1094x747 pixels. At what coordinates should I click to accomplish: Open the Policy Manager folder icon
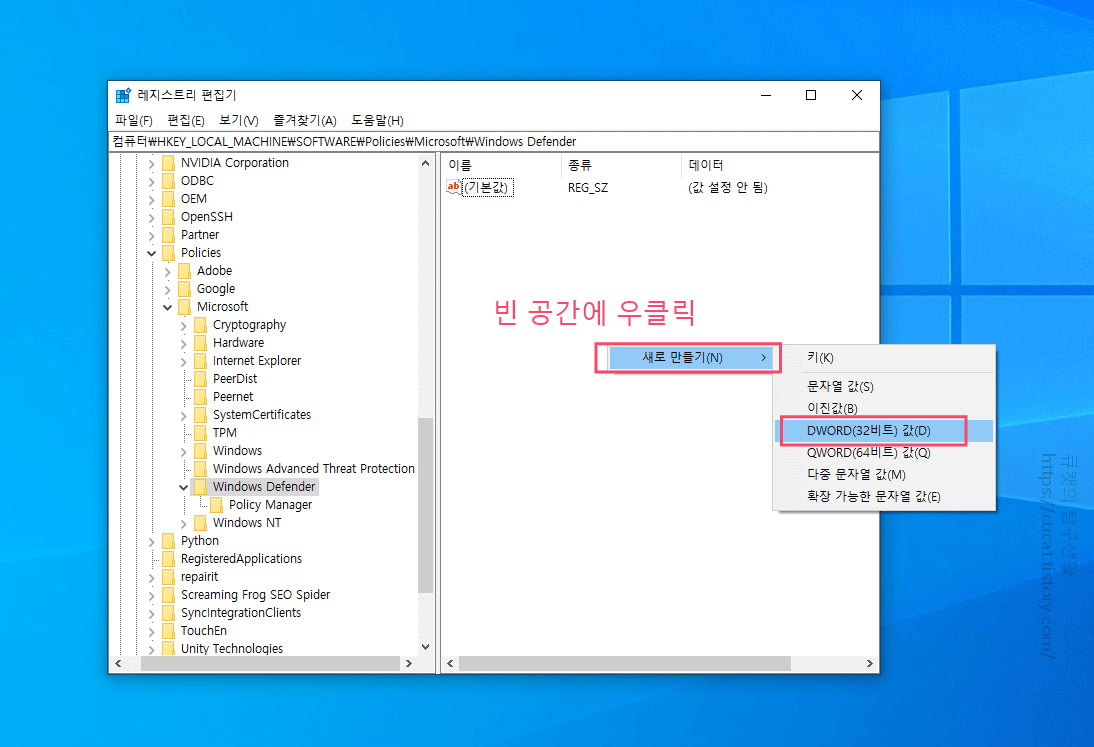coord(219,504)
